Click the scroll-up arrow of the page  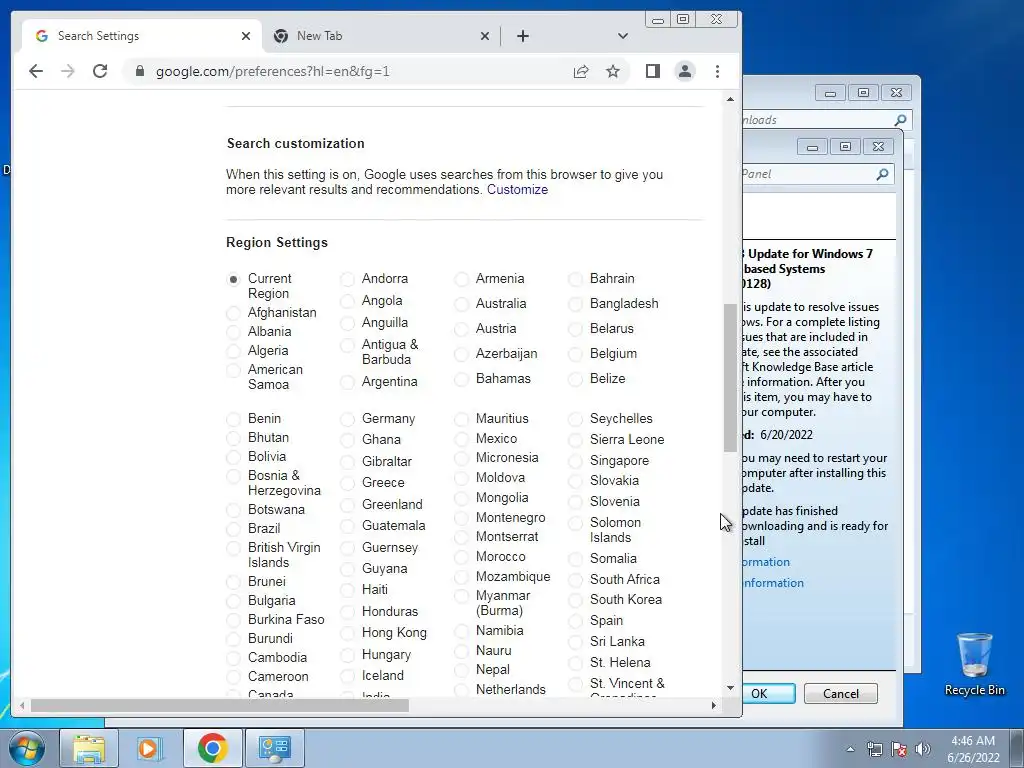(730, 99)
